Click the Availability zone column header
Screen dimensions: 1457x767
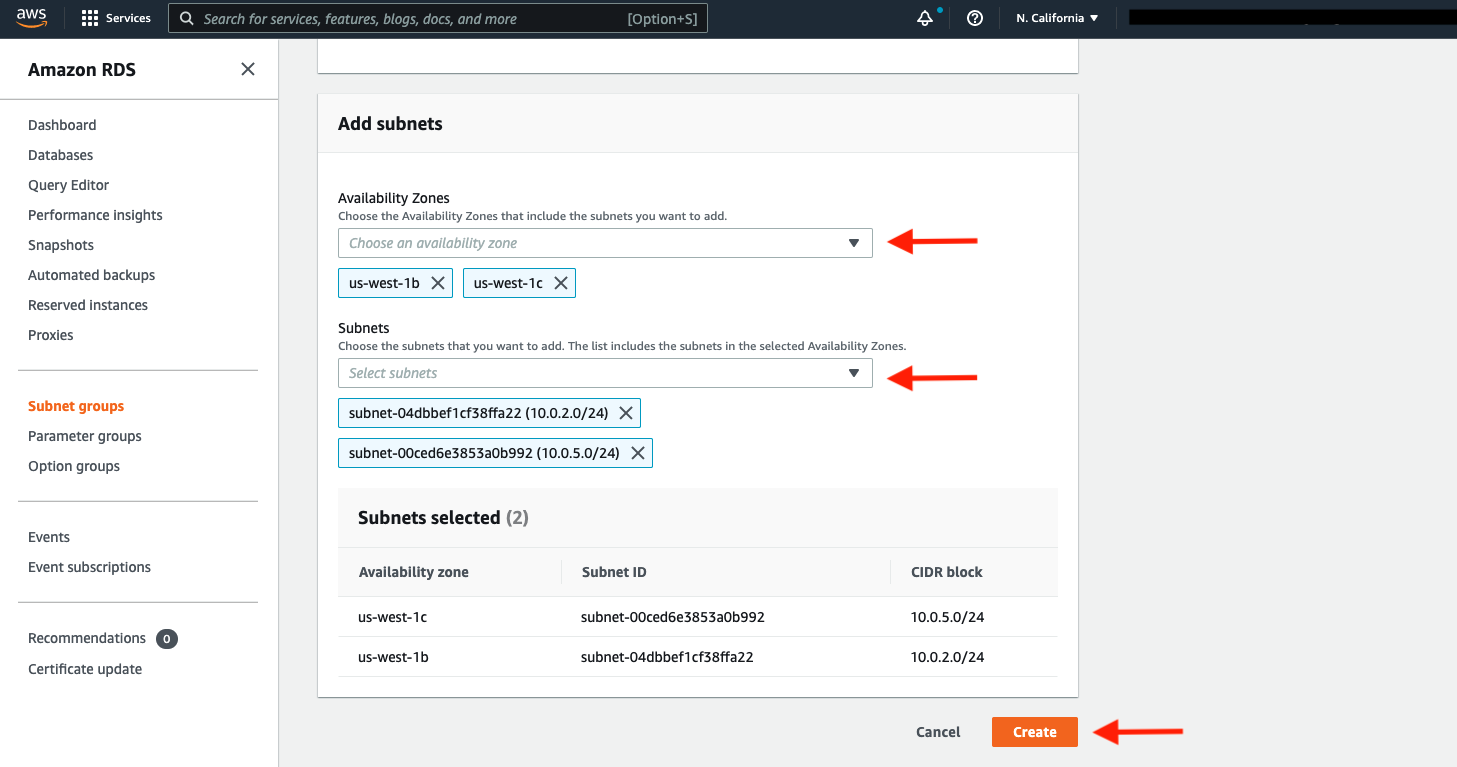pos(413,572)
